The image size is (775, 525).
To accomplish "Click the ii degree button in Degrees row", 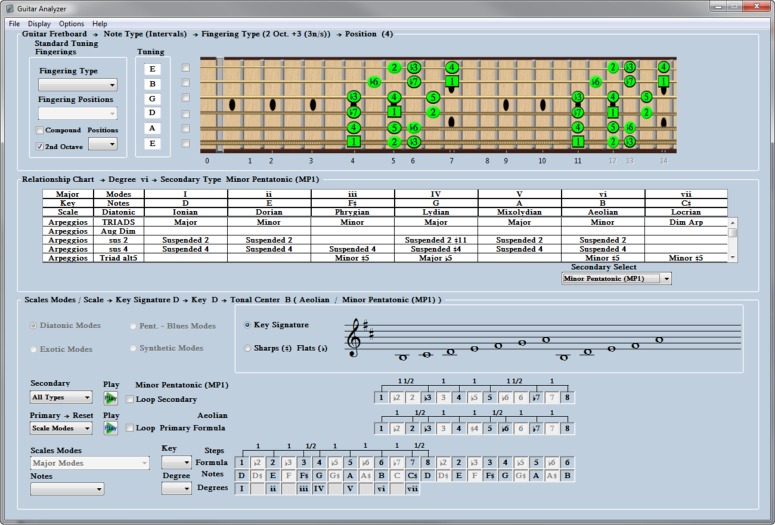I will pyautogui.click(x=273, y=488).
